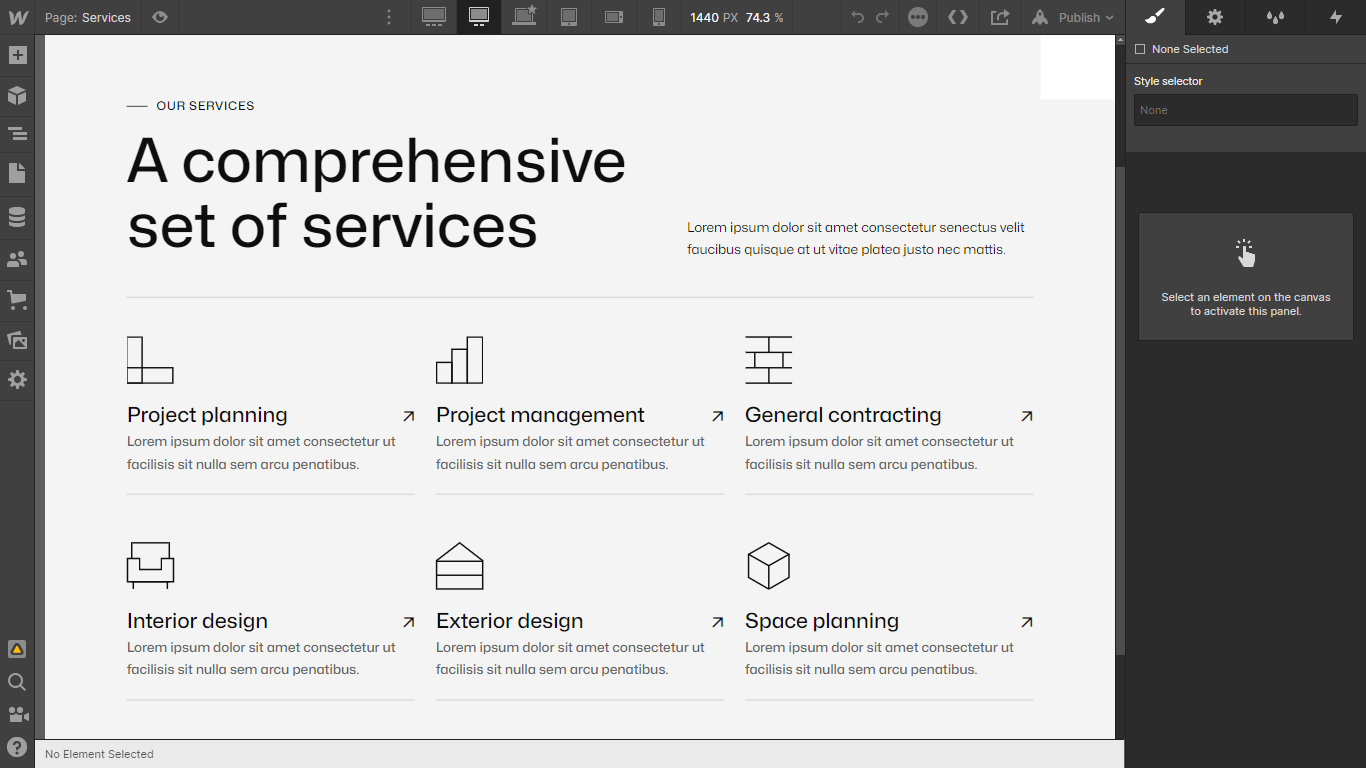
Task: Switch to the Interactions panel
Action: point(1336,17)
